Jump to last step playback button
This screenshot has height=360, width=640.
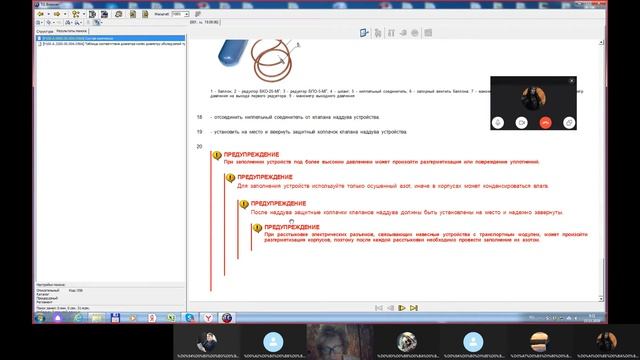(413, 308)
